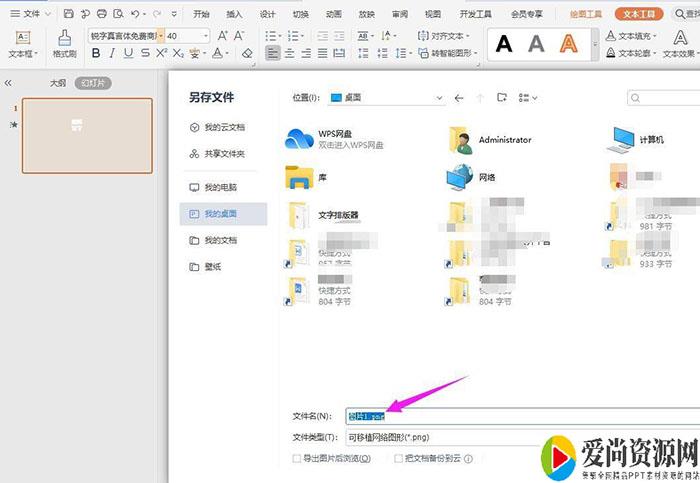Enable the 导出图片后浏览 checkbox

click(x=296, y=458)
